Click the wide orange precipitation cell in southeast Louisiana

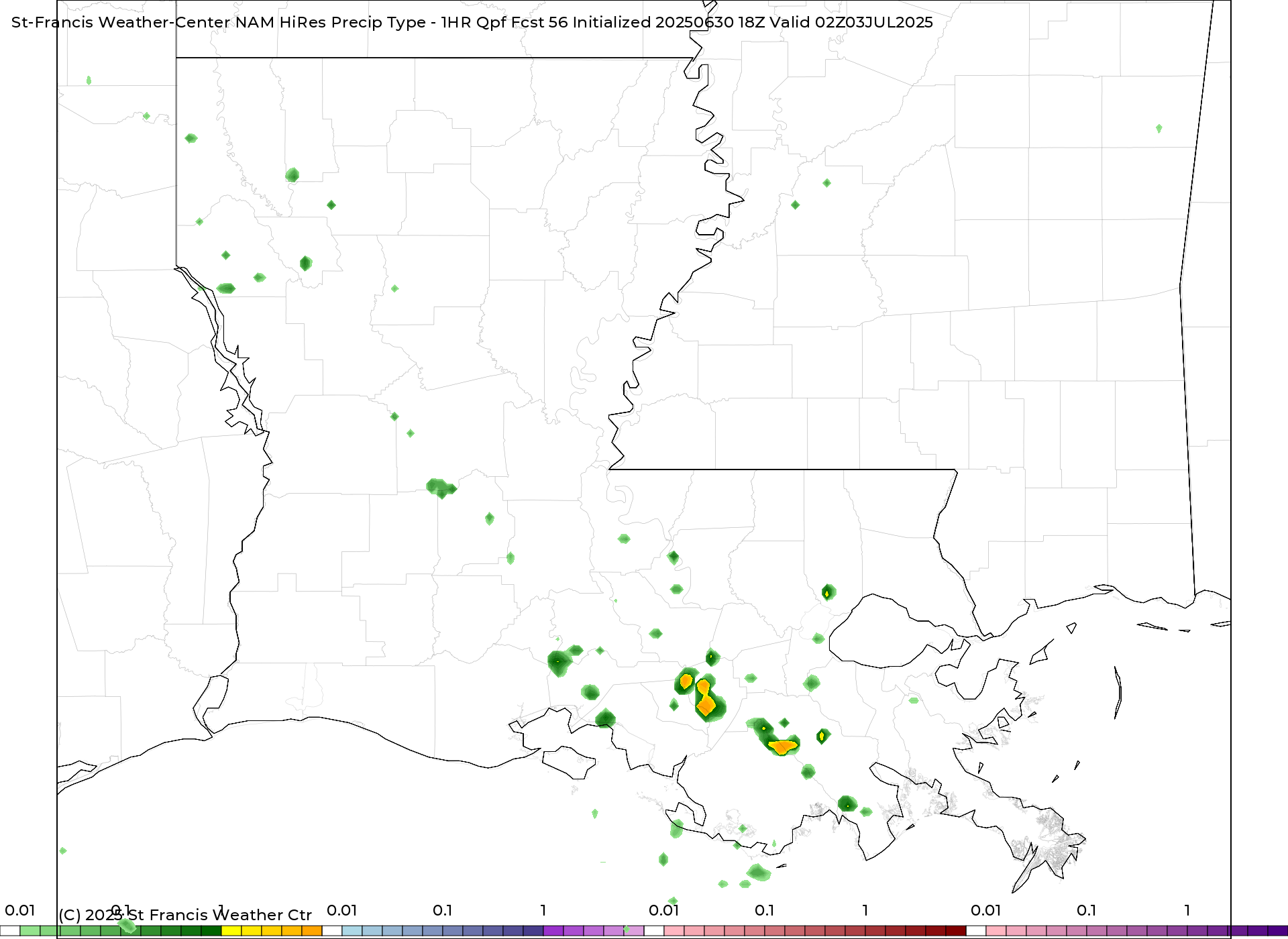(783, 746)
